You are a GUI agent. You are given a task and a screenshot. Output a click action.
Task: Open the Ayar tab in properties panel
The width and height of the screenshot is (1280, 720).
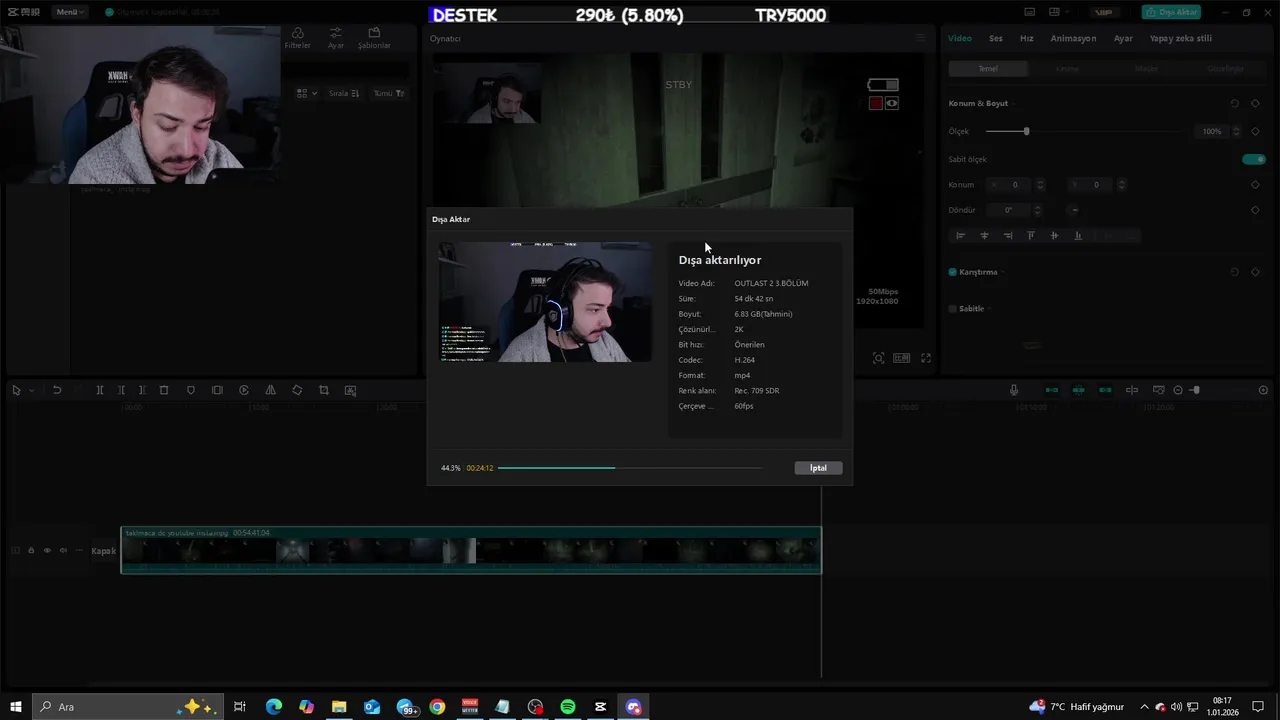[1123, 38]
